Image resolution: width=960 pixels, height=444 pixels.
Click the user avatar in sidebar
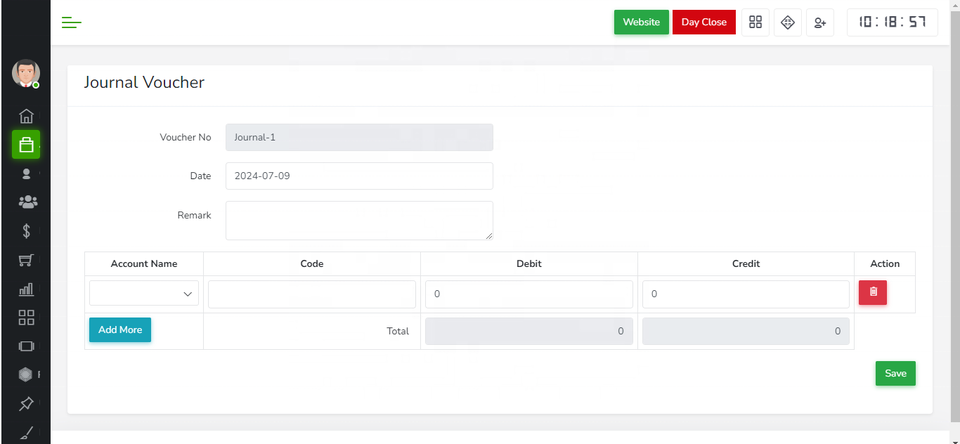pos(26,73)
